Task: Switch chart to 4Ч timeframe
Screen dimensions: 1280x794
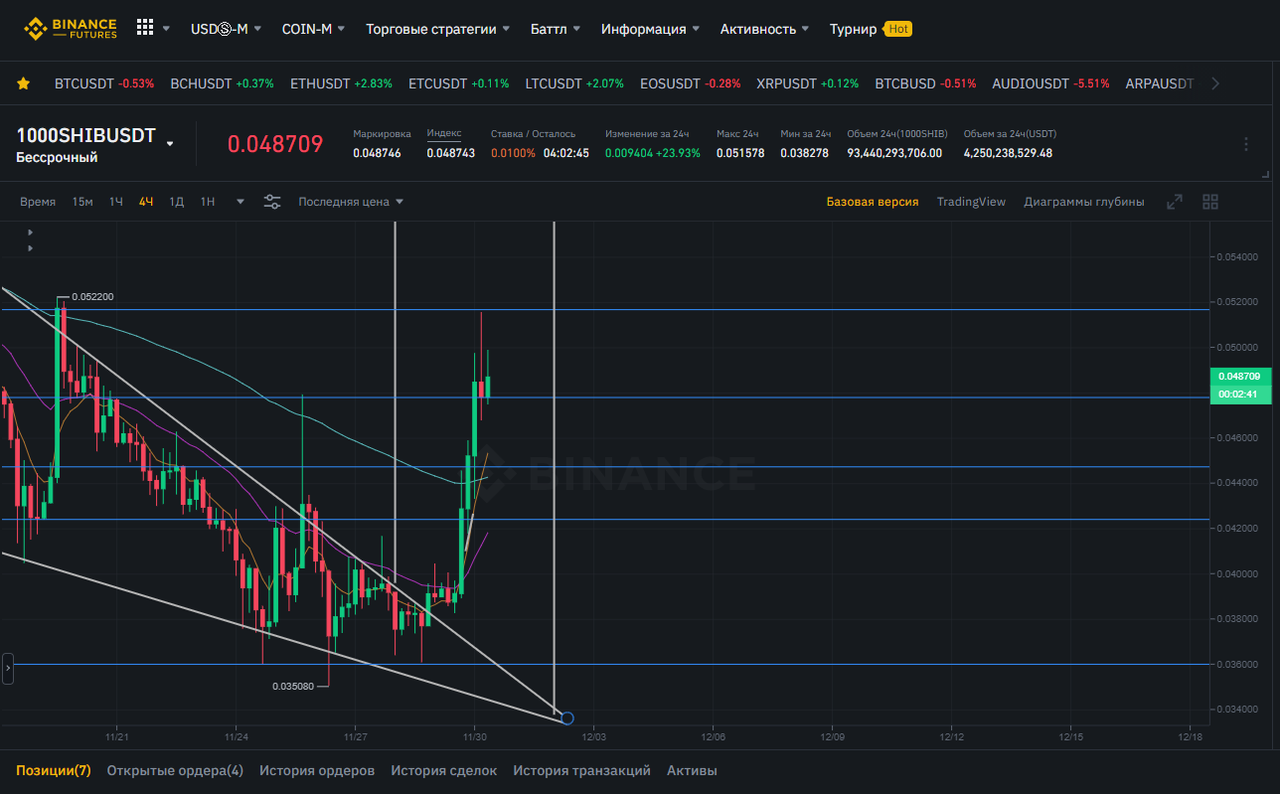Action: 146,202
